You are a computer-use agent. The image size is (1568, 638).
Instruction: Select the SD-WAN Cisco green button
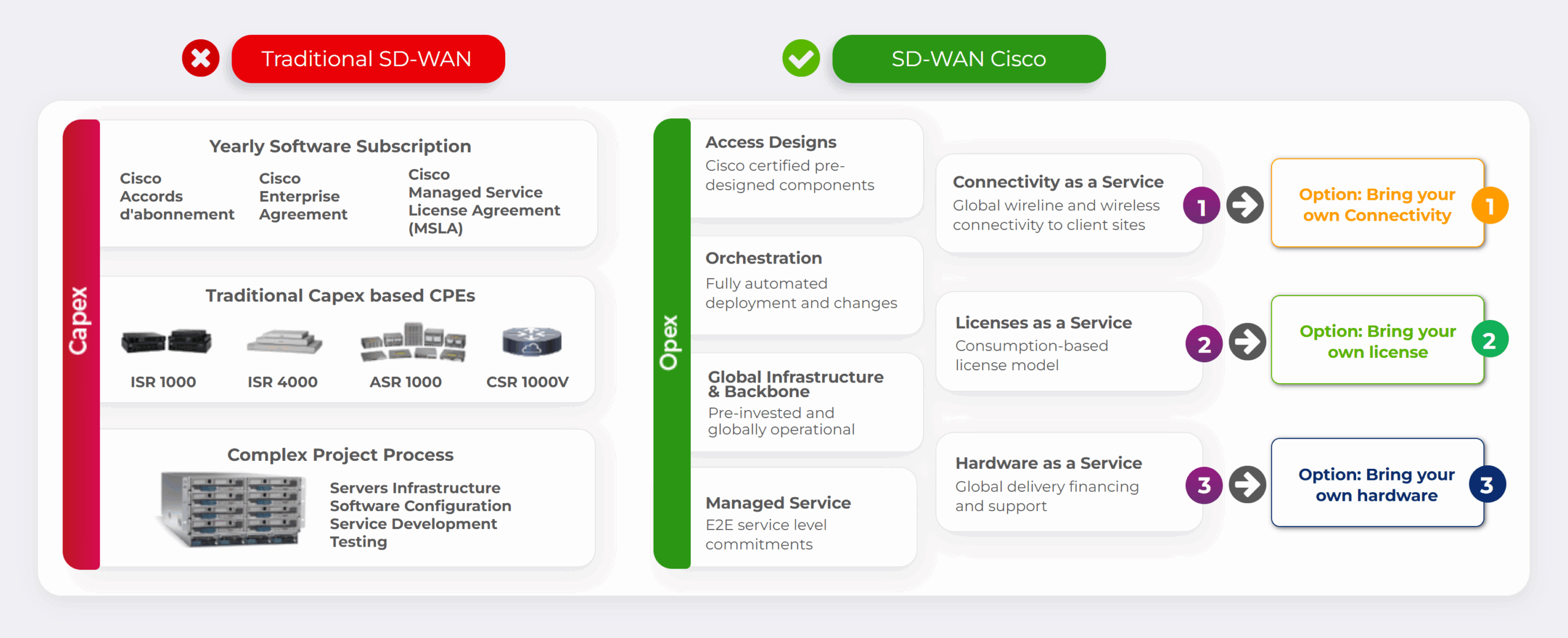[968, 59]
